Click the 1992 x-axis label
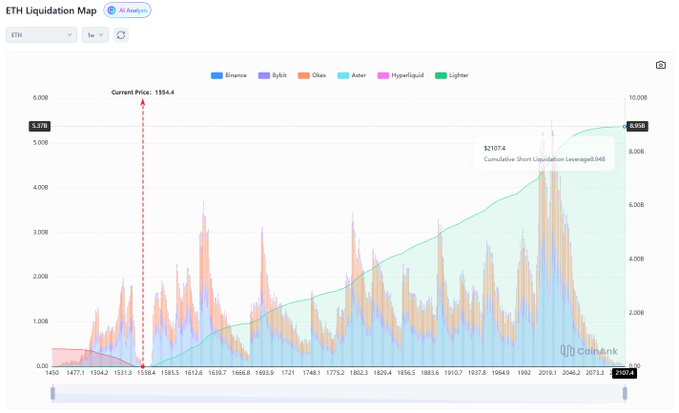The width and height of the screenshot is (679, 413). point(524,372)
